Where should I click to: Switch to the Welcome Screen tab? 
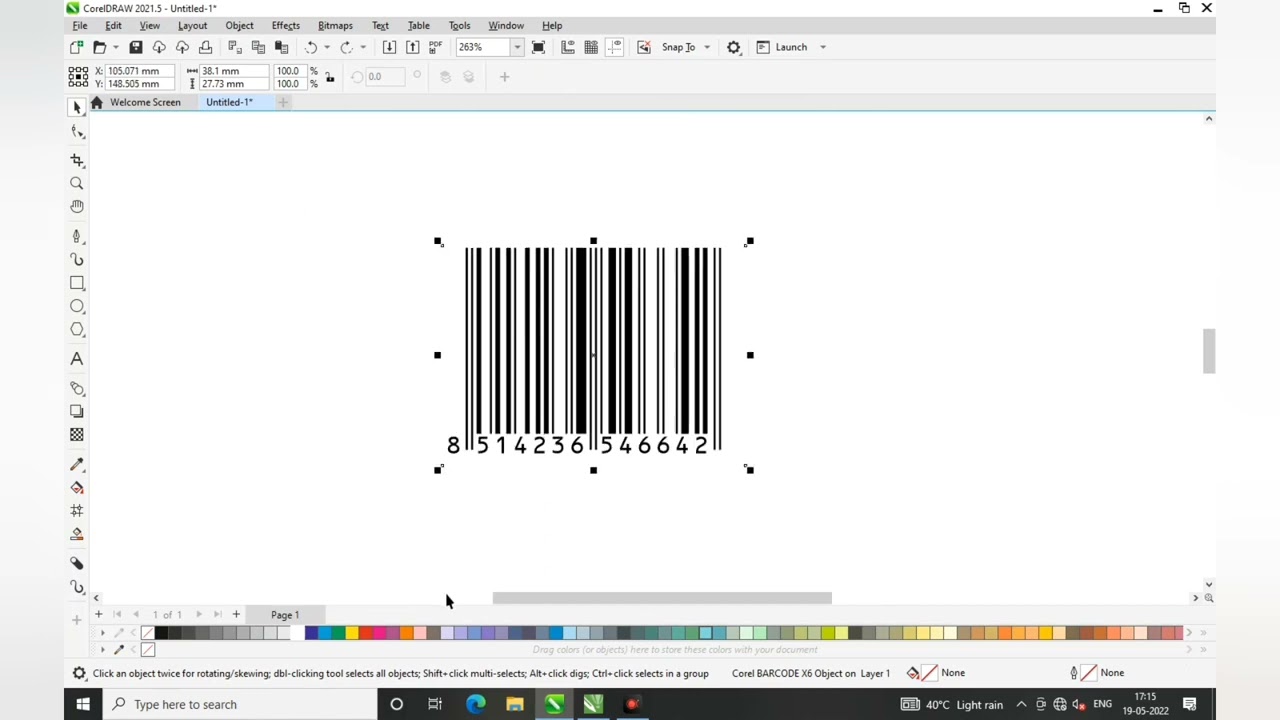pos(145,102)
